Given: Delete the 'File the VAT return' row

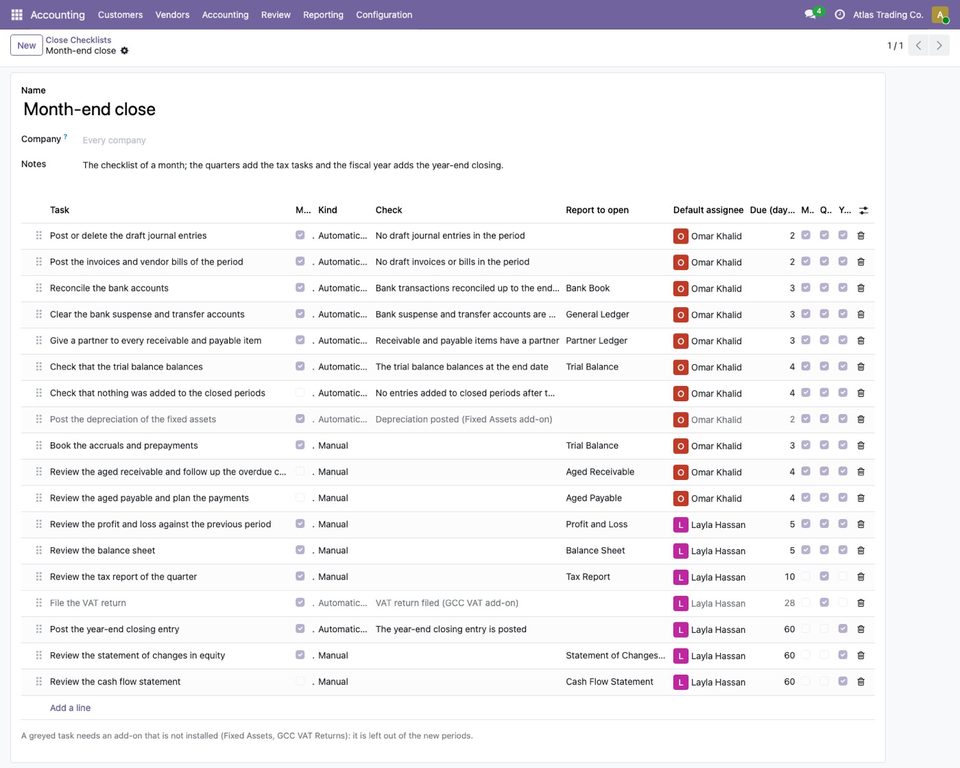Looking at the screenshot, I should click(861, 603).
